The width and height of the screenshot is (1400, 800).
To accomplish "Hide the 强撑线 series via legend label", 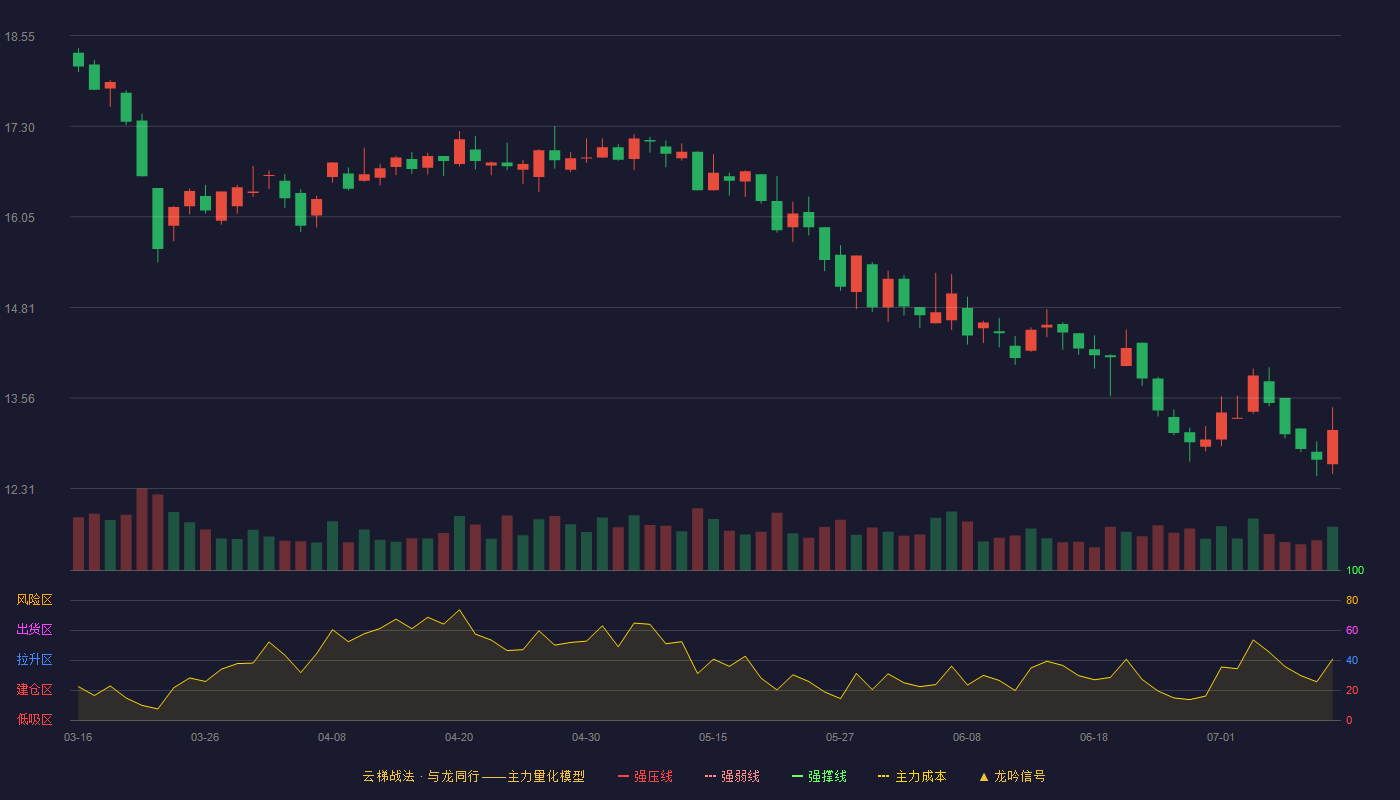I will [827, 776].
